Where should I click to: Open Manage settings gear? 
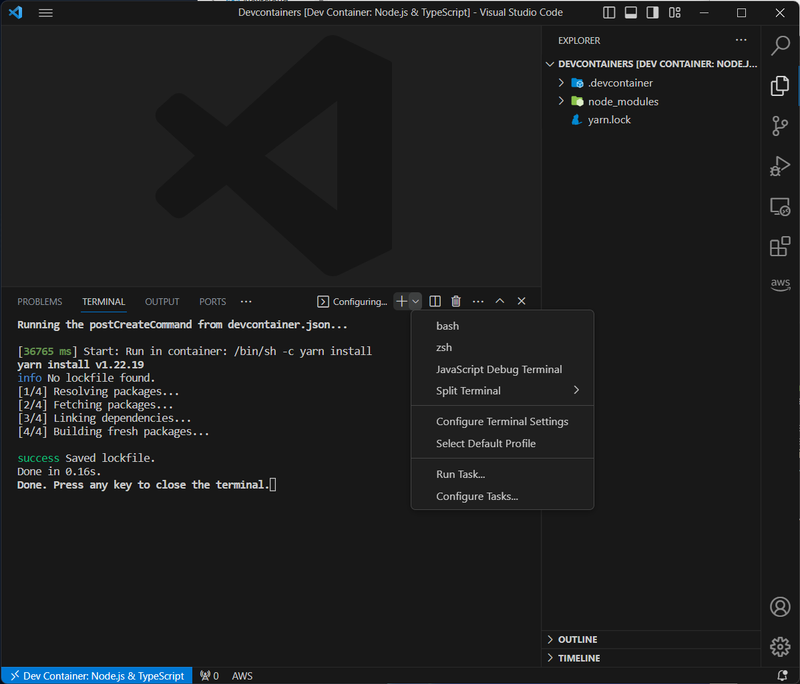pos(780,647)
